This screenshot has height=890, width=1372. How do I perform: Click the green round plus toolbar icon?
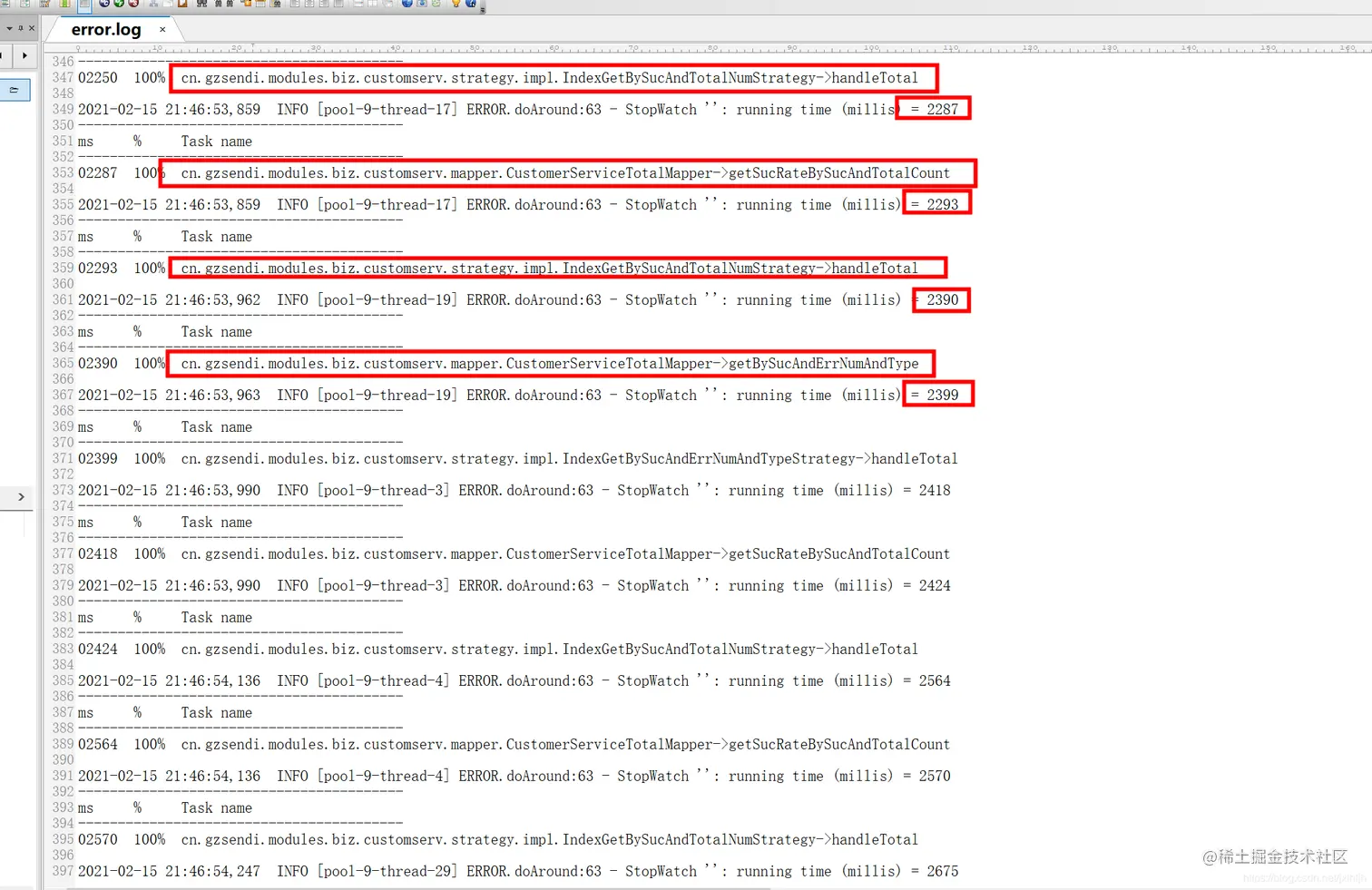(119, 4)
